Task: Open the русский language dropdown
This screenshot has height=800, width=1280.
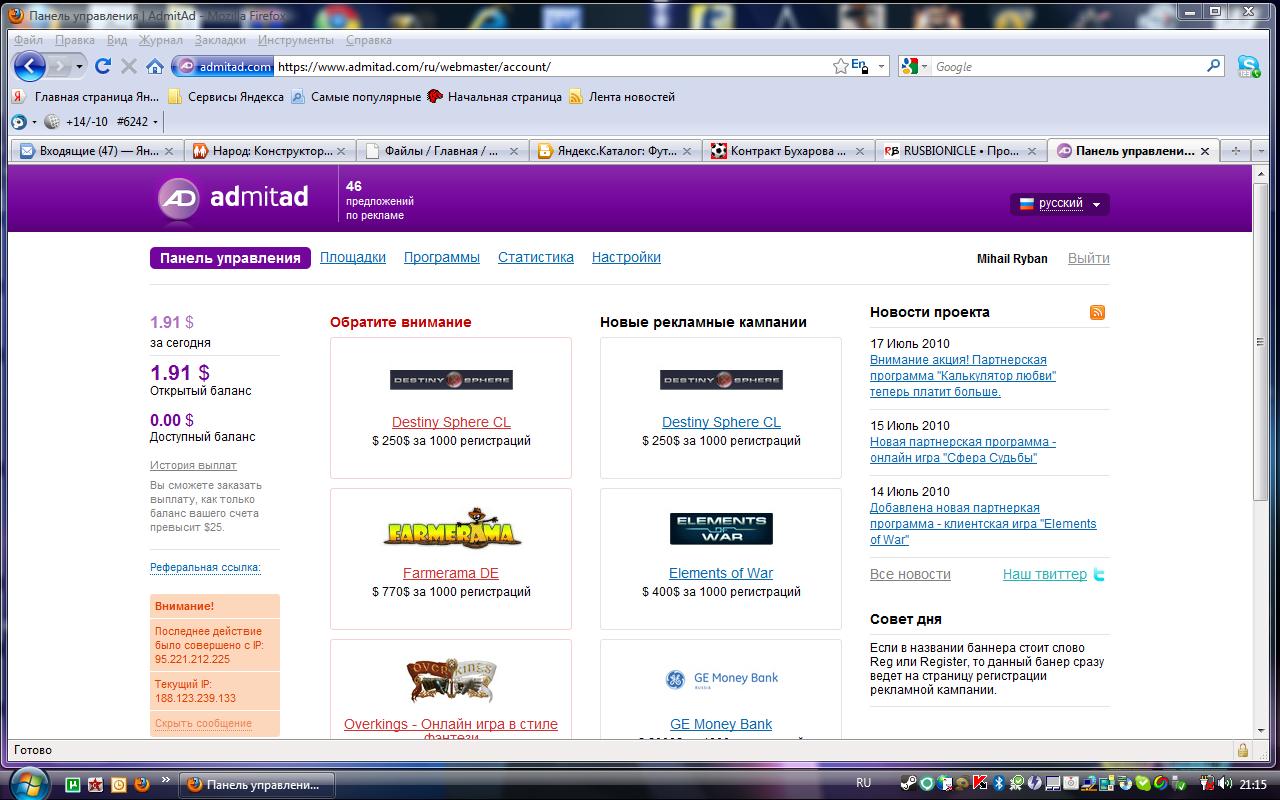Action: (1059, 203)
